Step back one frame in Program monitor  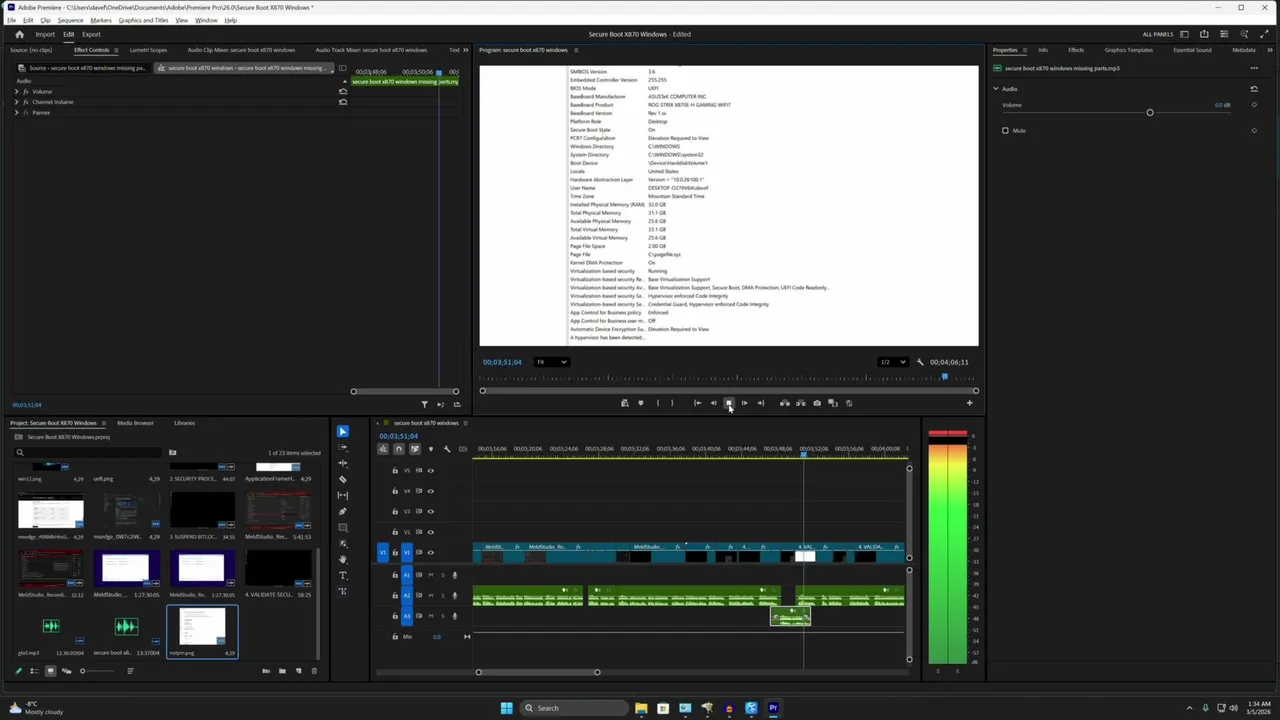pyautogui.click(x=713, y=403)
